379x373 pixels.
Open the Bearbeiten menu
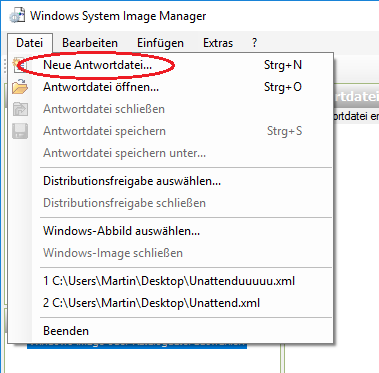click(x=90, y=43)
